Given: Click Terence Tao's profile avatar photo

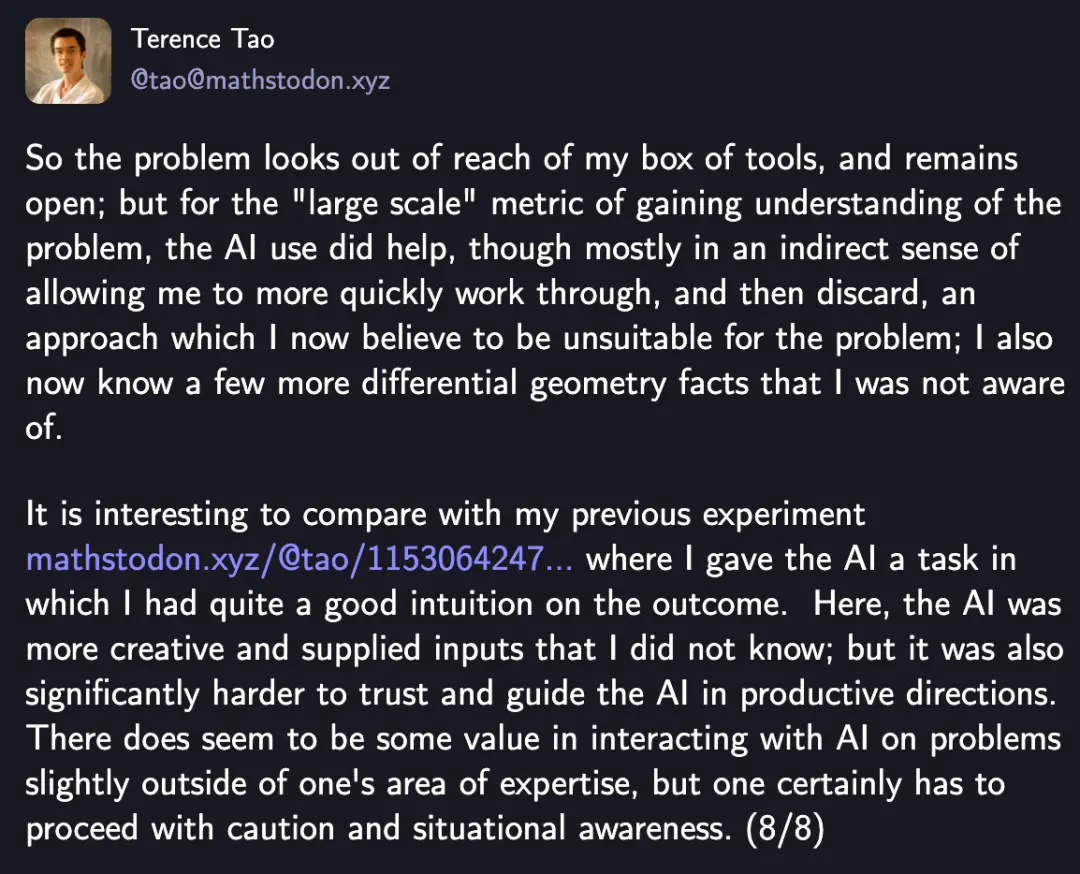Looking at the screenshot, I should point(68,61).
